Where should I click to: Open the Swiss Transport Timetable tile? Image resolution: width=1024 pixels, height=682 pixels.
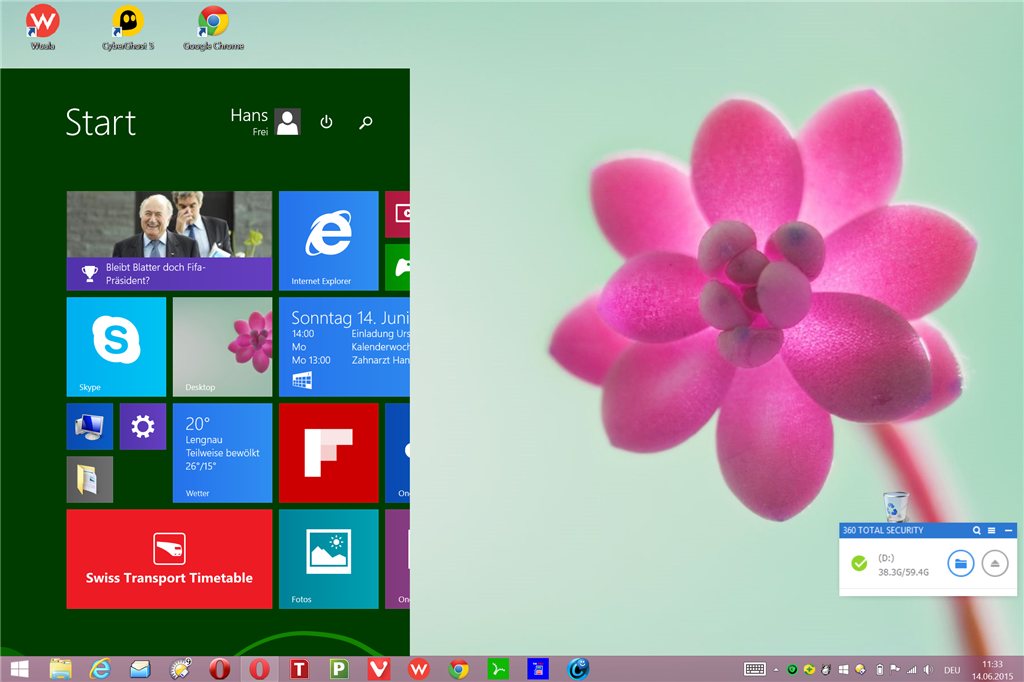pyautogui.click(x=169, y=559)
